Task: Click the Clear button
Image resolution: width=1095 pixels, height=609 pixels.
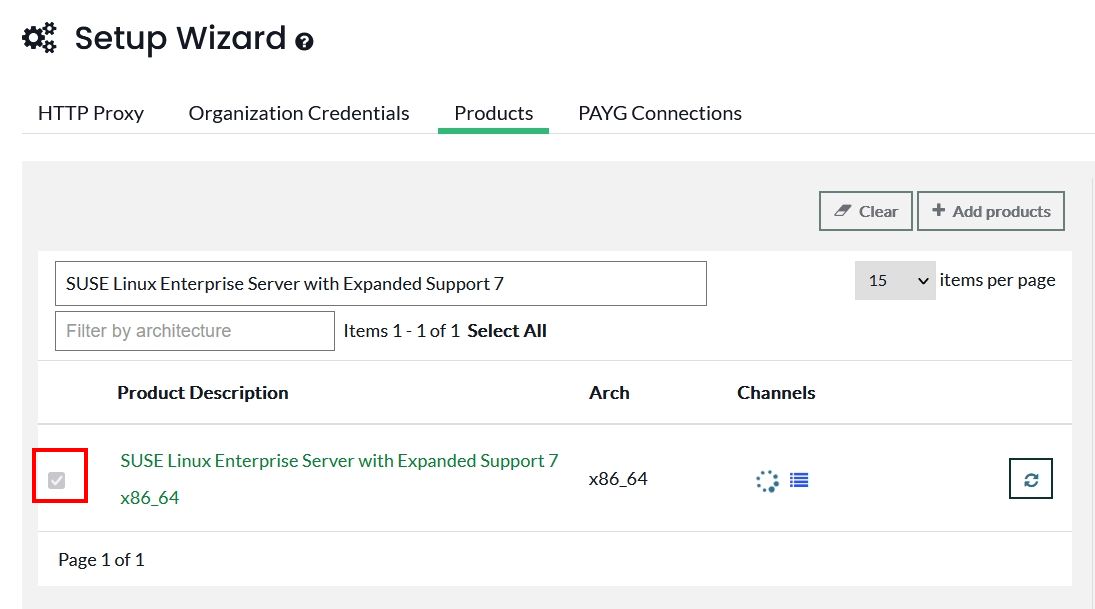Action: (x=865, y=211)
